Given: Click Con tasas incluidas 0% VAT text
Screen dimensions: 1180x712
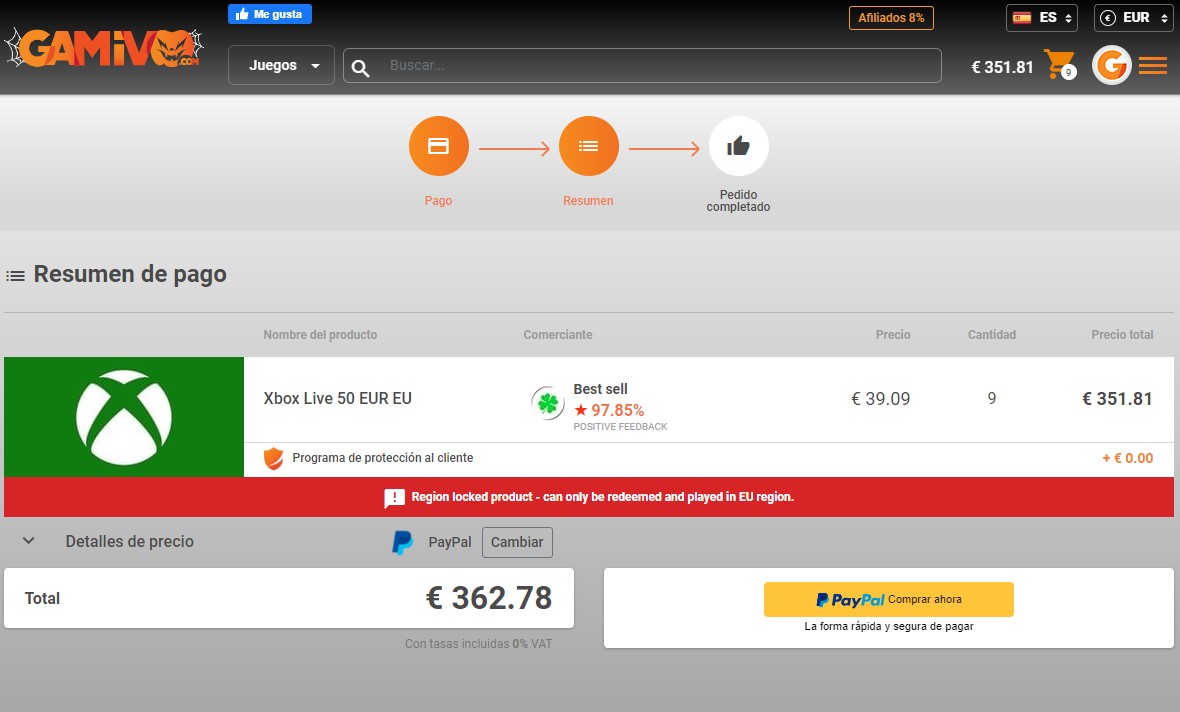Looking at the screenshot, I should [x=479, y=644].
